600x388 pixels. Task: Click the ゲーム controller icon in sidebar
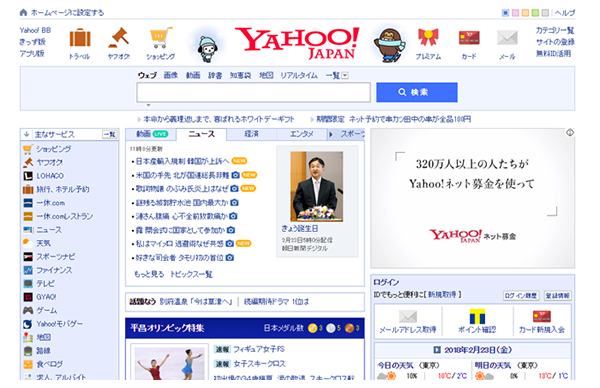tap(28, 310)
